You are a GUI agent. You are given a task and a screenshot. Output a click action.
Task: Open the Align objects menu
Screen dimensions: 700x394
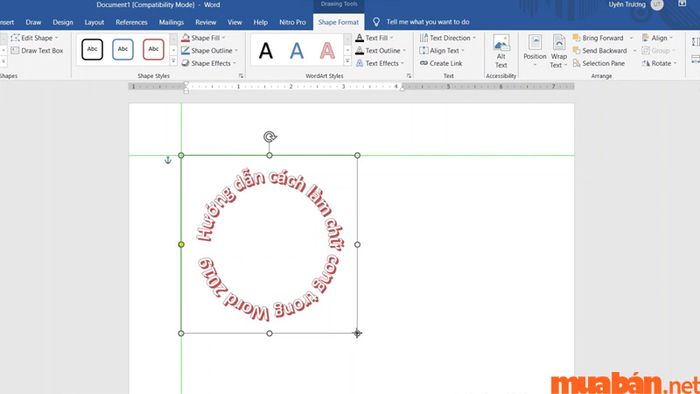click(657, 38)
